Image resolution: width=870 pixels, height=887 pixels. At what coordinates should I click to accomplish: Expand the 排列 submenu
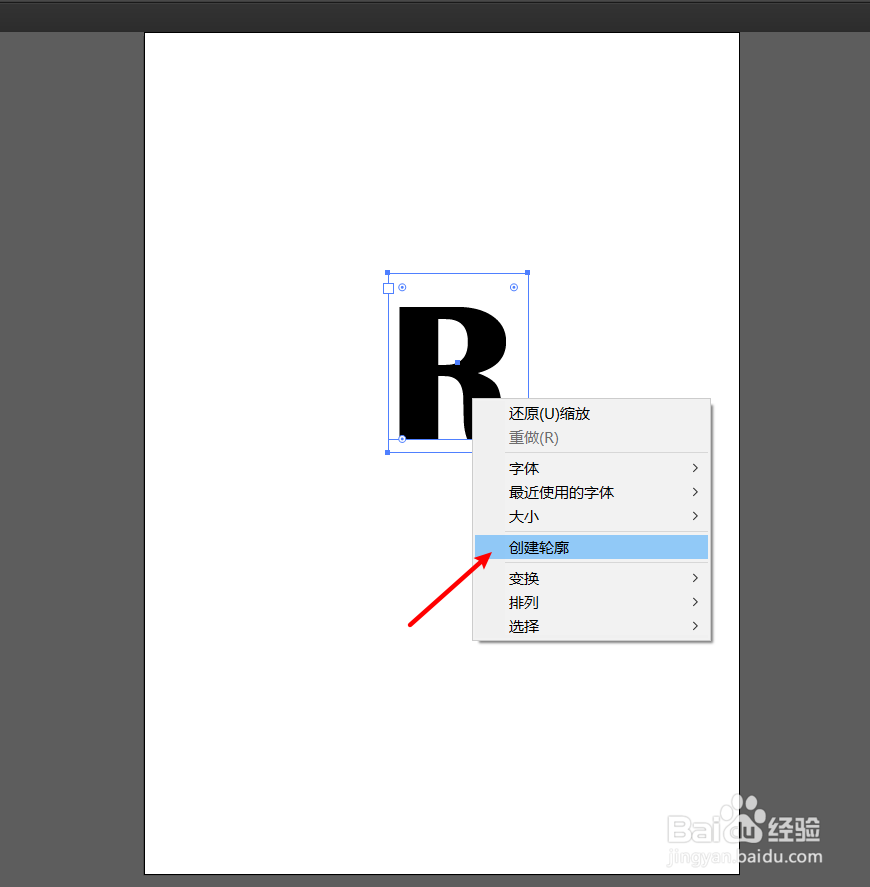(x=523, y=602)
